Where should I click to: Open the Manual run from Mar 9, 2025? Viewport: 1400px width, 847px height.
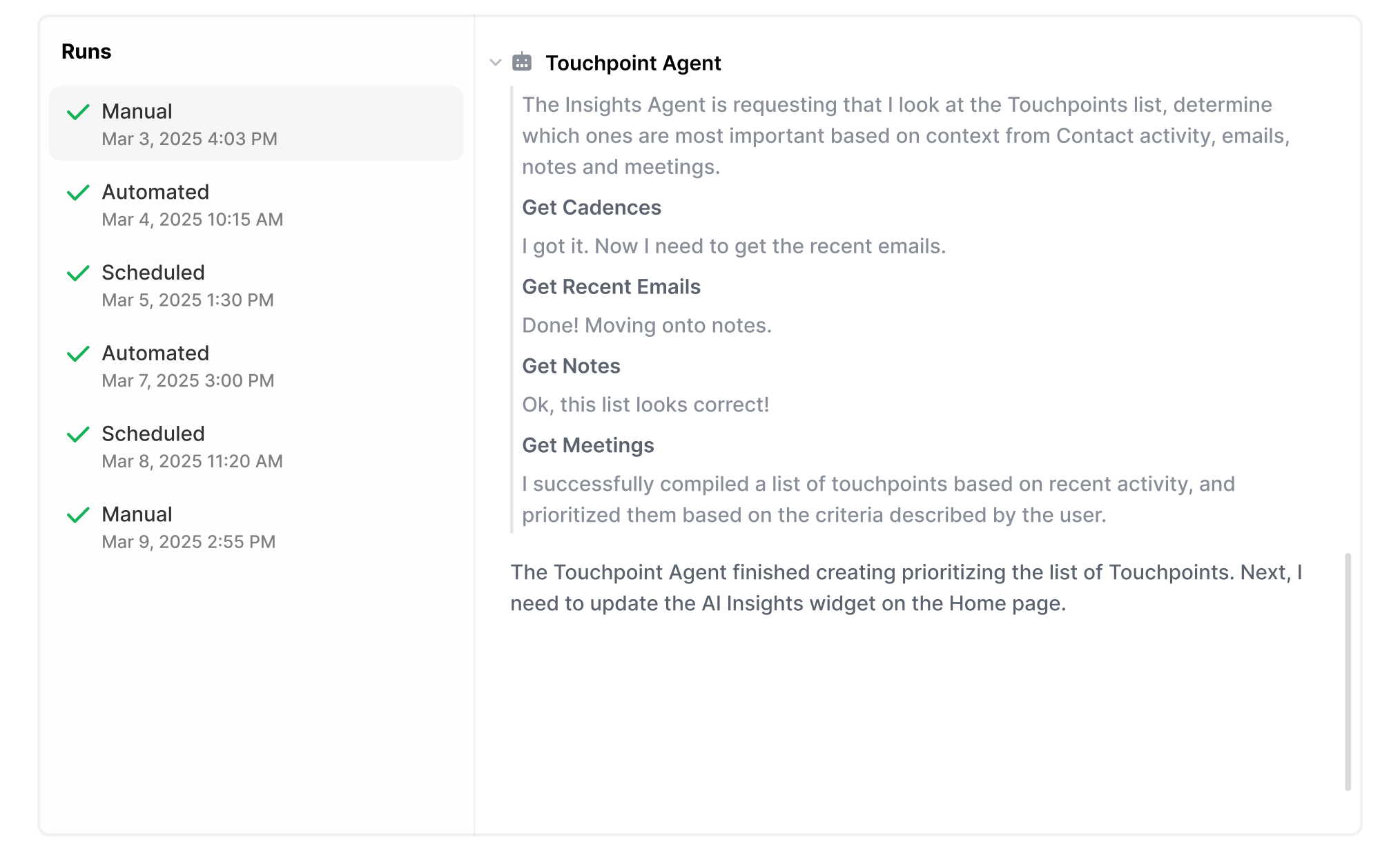(255, 527)
